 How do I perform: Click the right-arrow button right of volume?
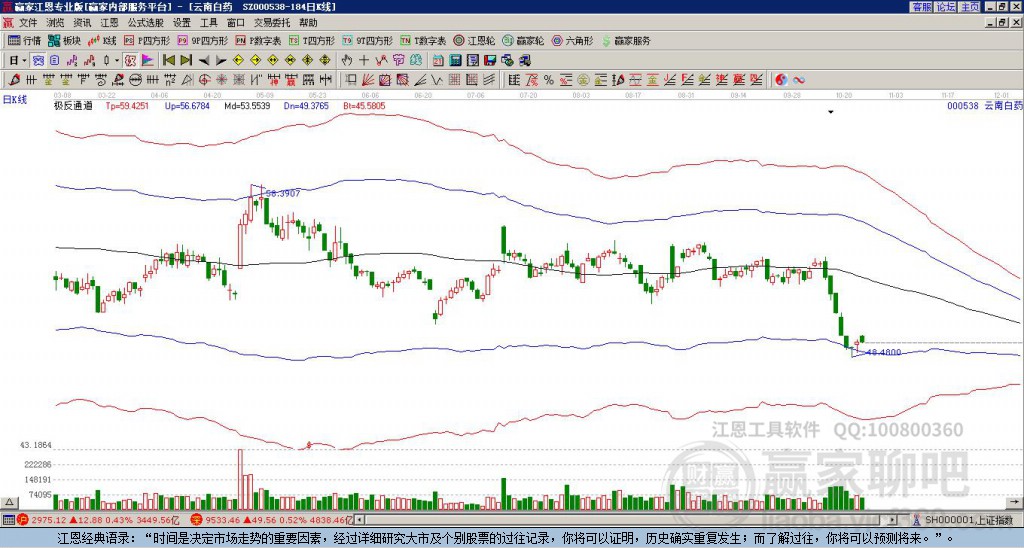[1014, 502]
